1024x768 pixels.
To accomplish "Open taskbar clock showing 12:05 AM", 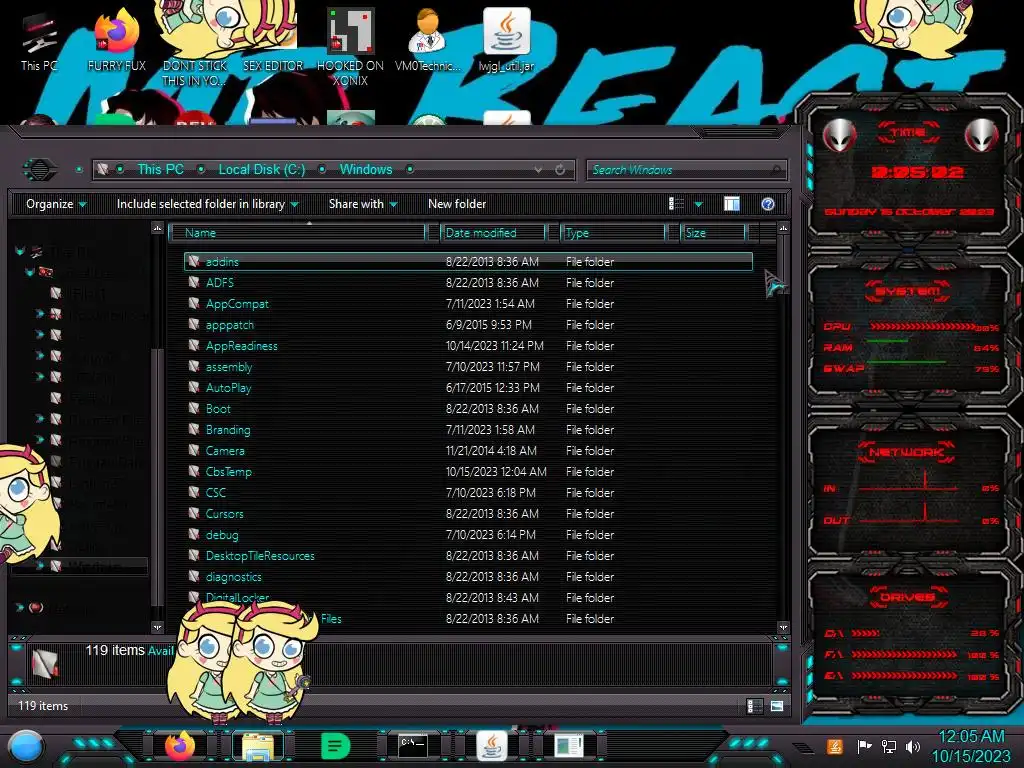I will tap(970, 746).
